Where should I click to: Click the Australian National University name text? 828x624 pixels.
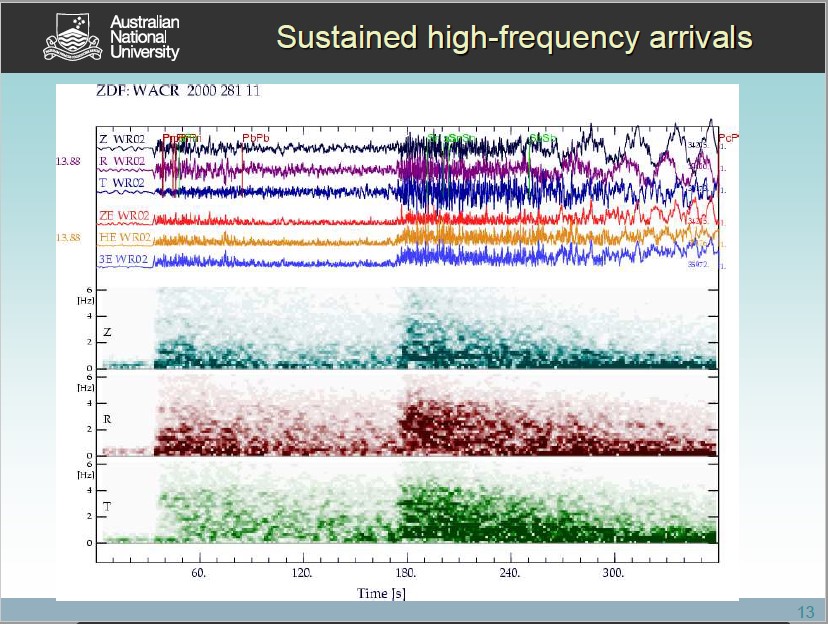144,37
